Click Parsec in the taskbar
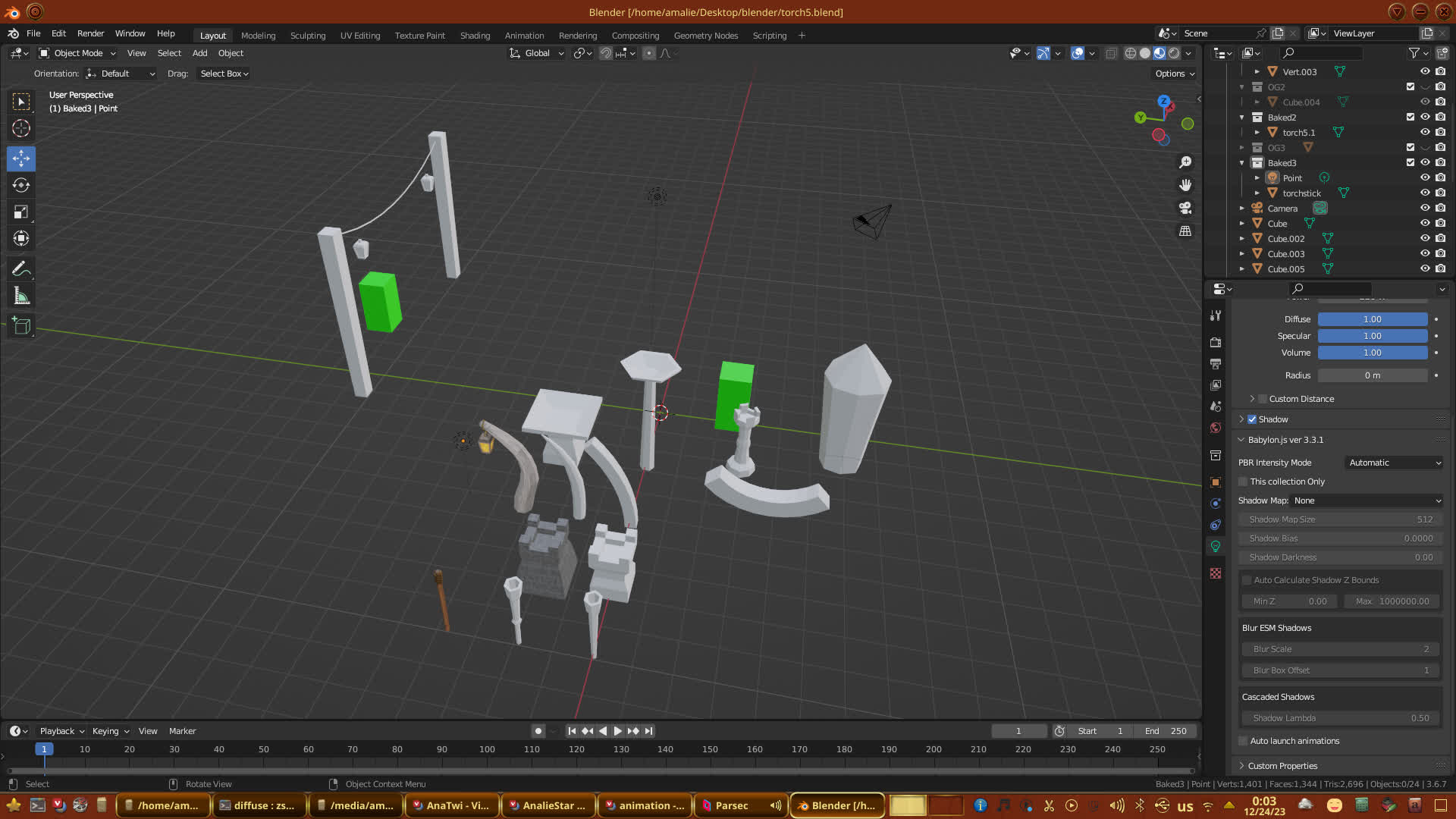This screenshot has width=1456, height=819. click(731, 805)
